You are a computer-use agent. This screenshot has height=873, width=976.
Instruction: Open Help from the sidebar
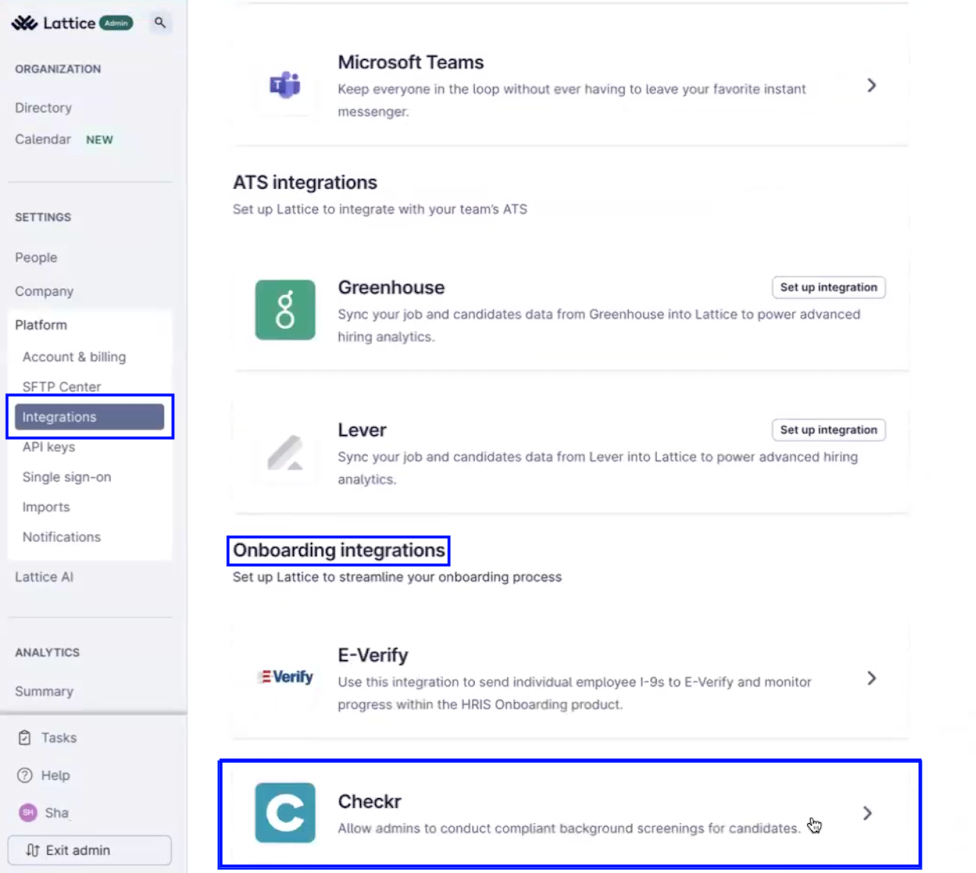click(x=55, y=775)
